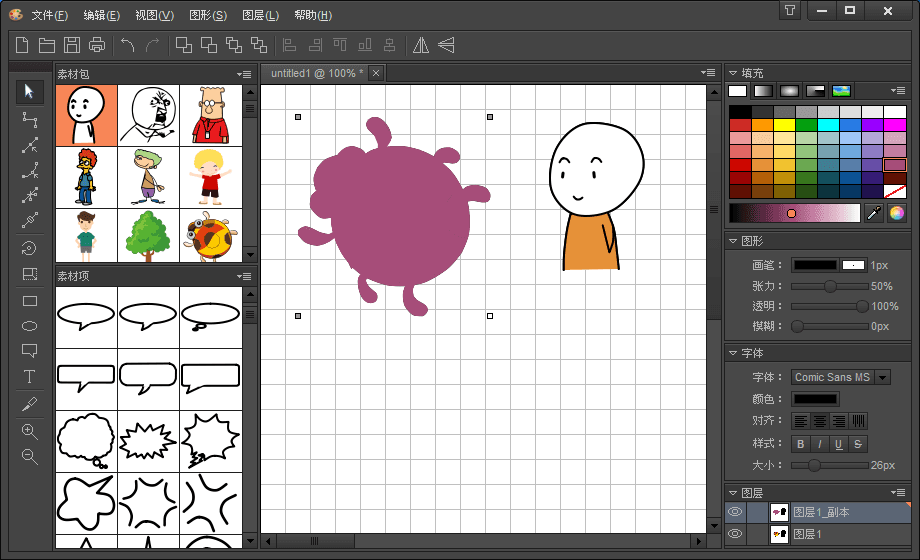This screenshot has height=560, width=920.
Task: Open the 文件(F) menu
Action: [x=49, y=15]
